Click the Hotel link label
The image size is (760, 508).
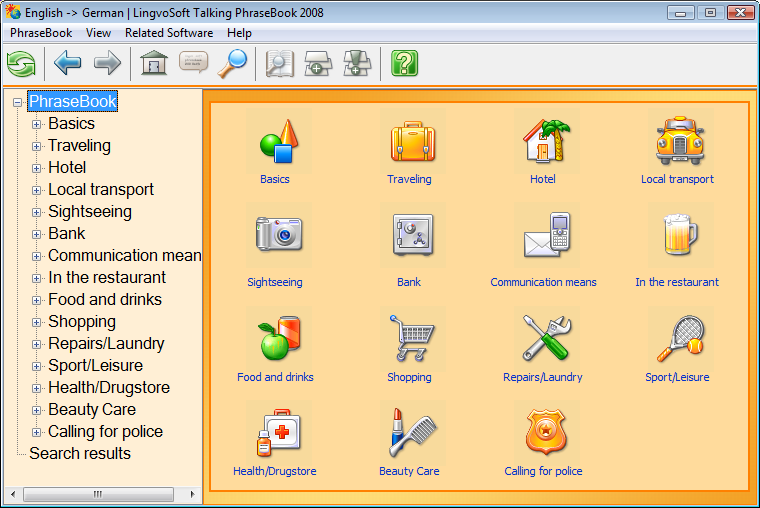pyautogui.click(x=543, y=179)
